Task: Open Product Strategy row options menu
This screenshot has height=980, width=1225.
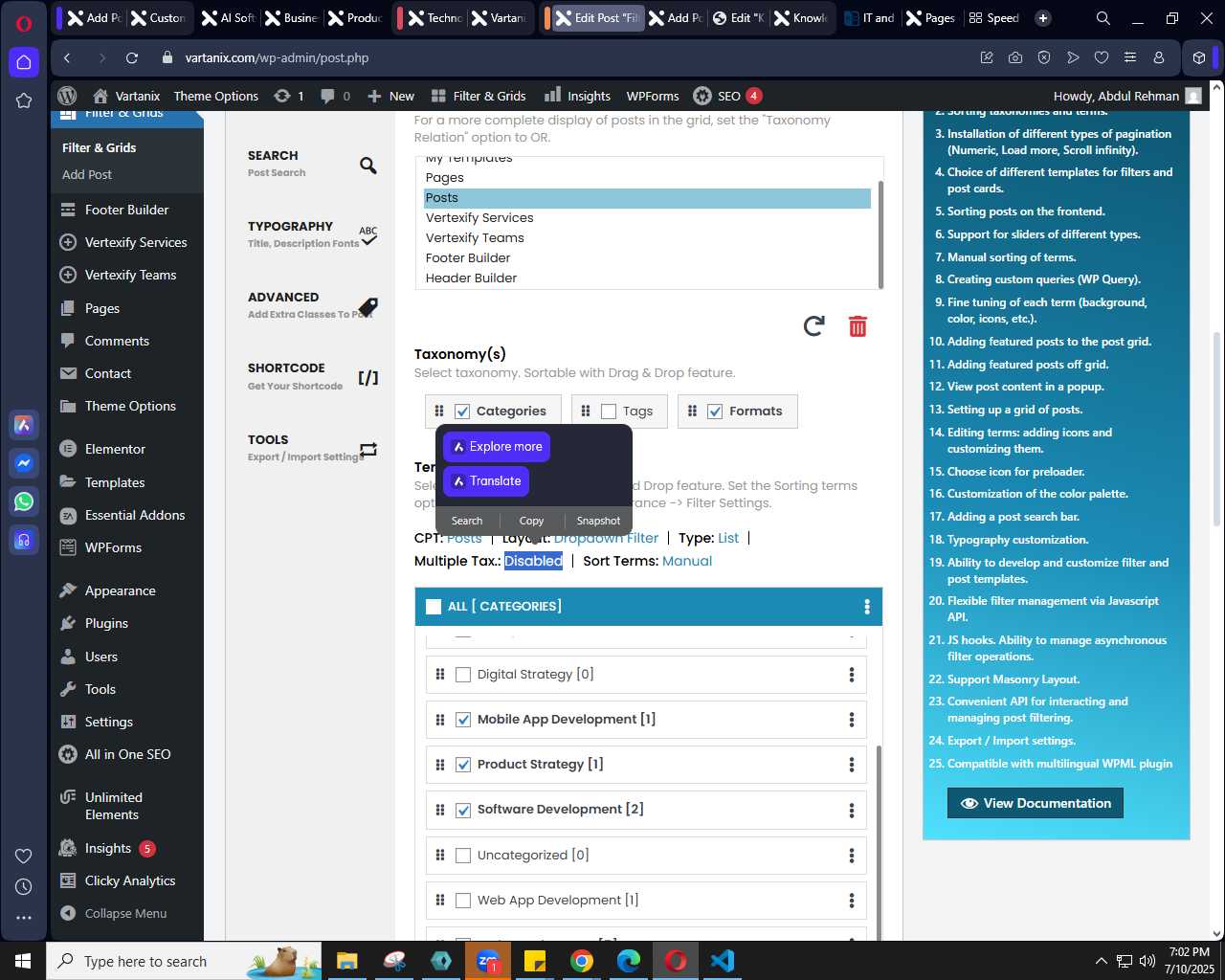Action: (852, 765)
